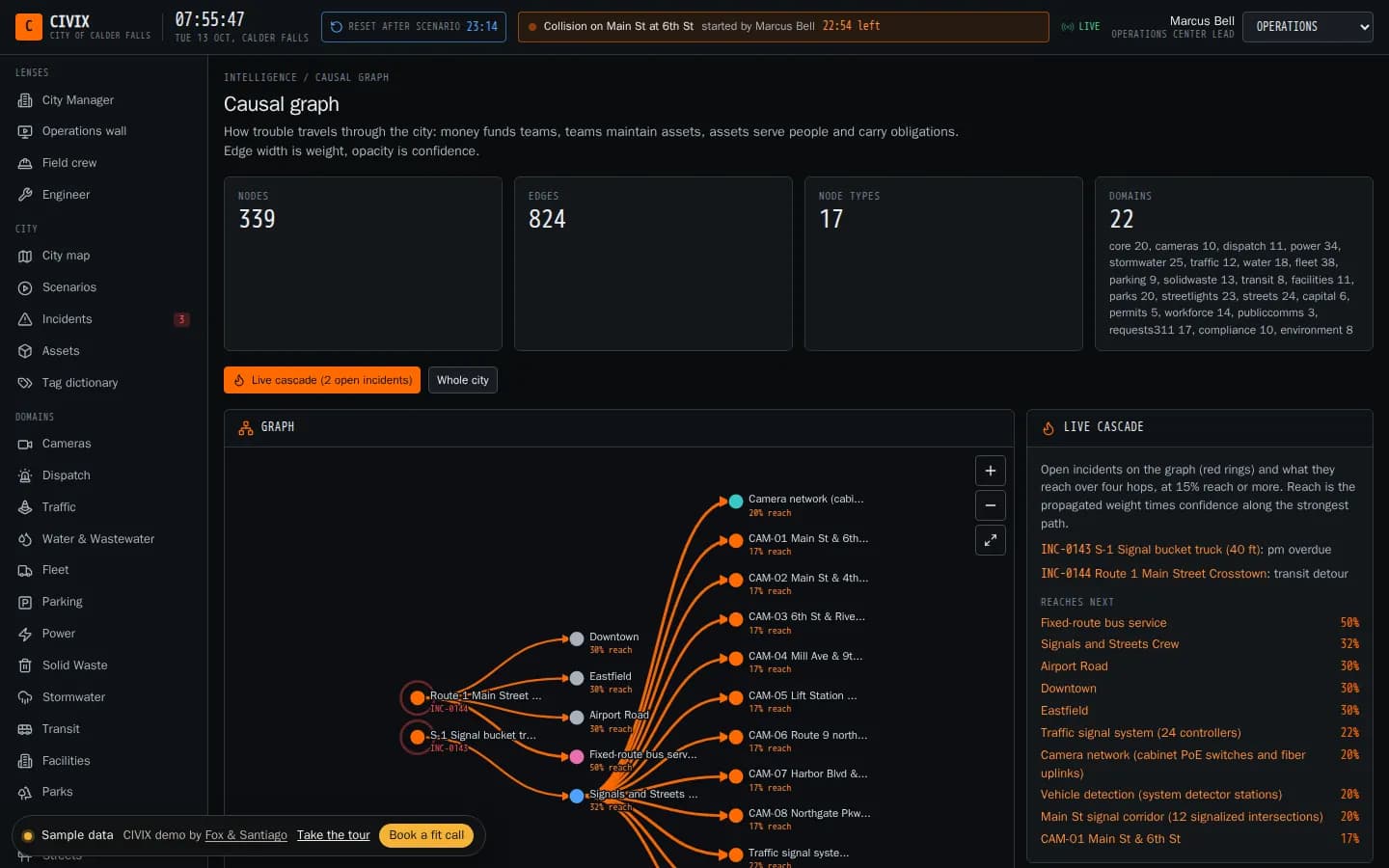
Task: Open the City map page
Action: coord(103,256)
